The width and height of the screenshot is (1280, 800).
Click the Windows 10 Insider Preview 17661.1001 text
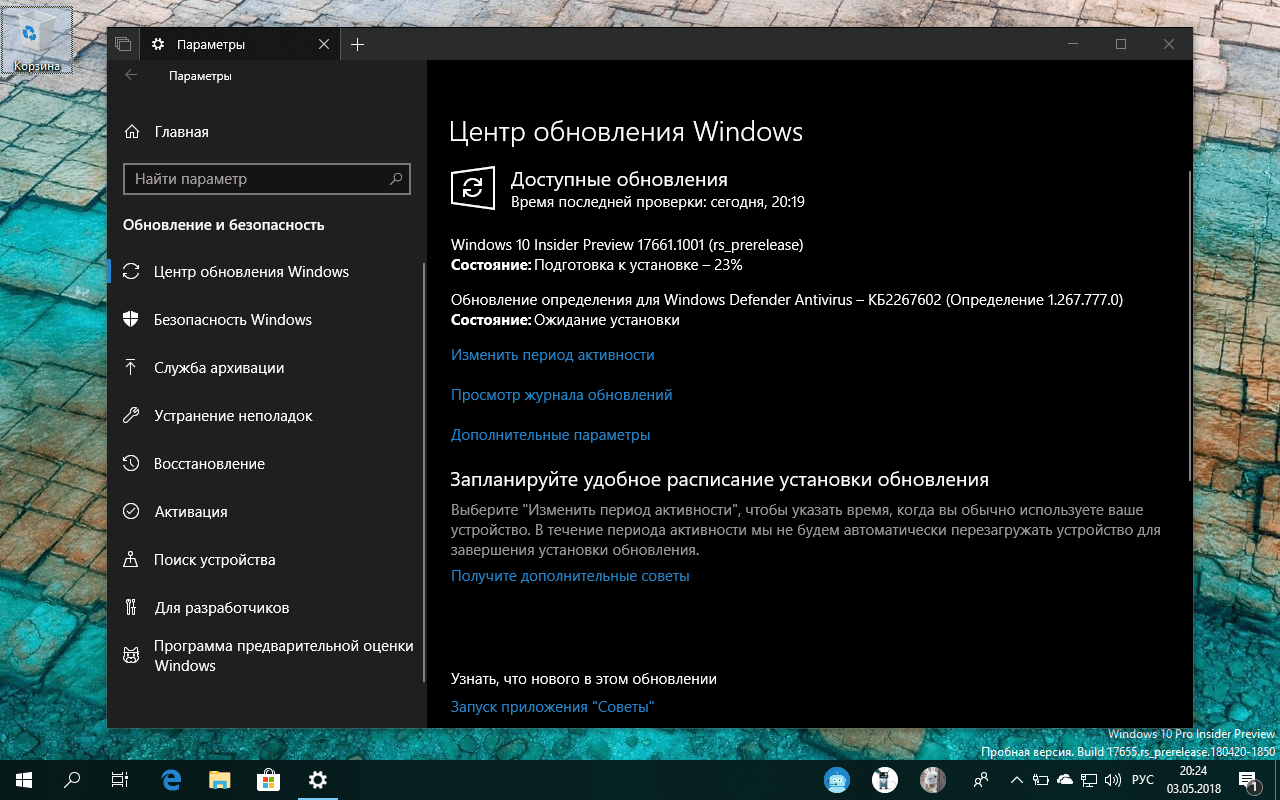coord(627,244)
